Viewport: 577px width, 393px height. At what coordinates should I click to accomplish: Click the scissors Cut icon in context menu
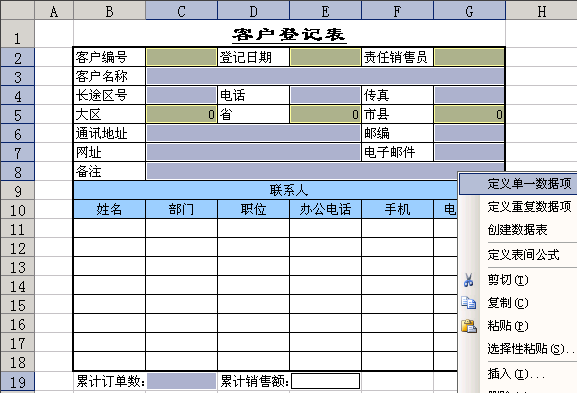[468, 280]
